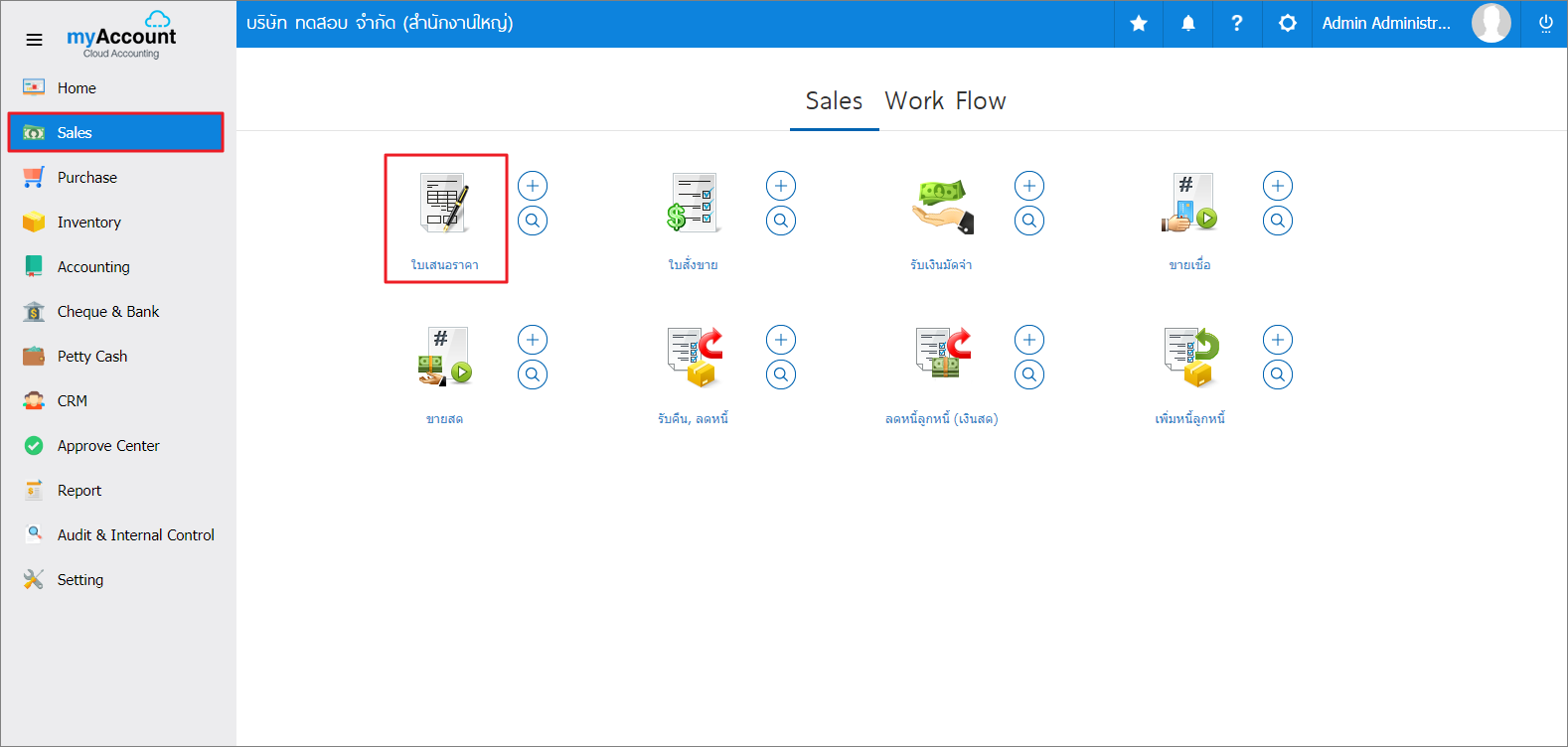1568x747 pixels.
Task: Open notifications bell
Action: click(x=1188, y=23)
